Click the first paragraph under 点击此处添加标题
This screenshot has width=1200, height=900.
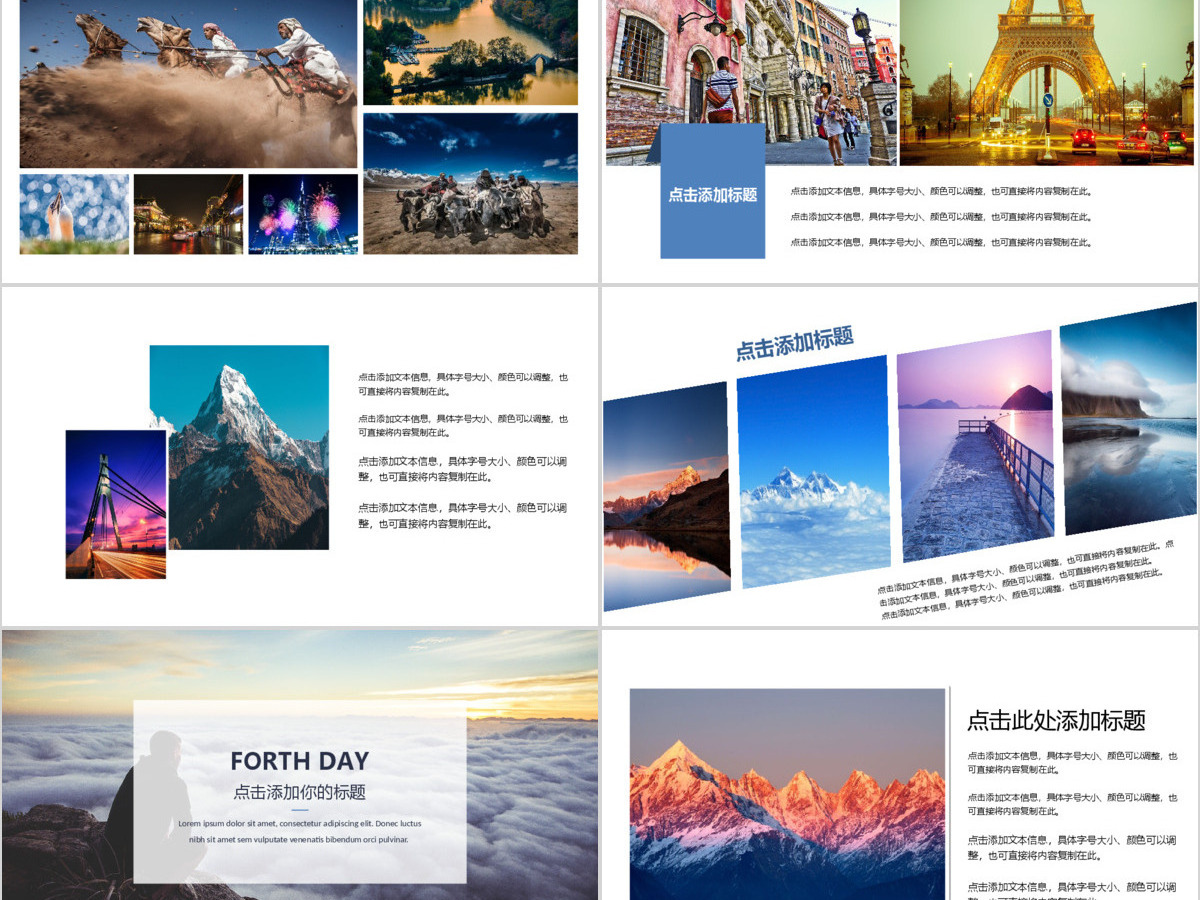[1072, 763]
